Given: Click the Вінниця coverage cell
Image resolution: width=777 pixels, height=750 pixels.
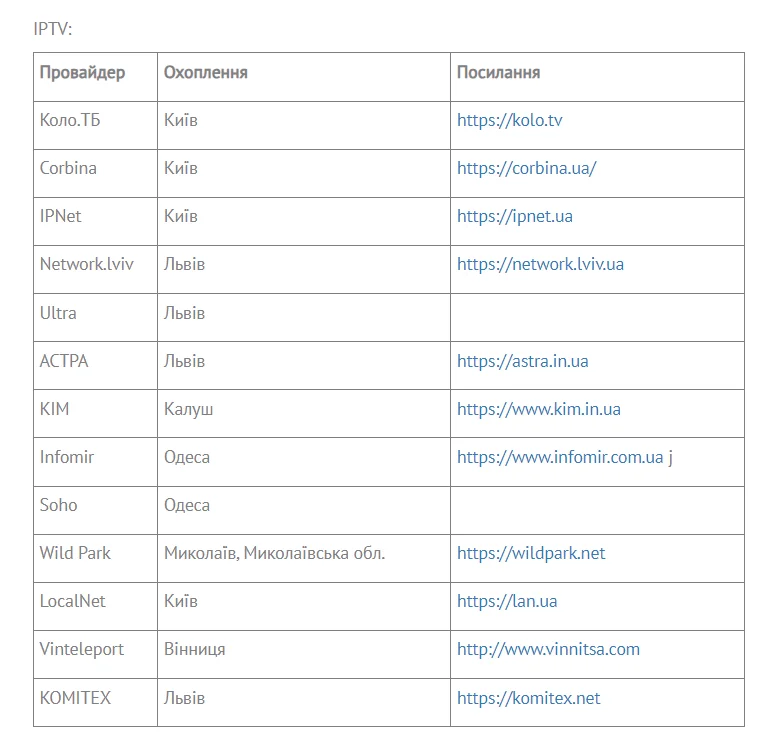Looking at the screenshot, I should coord(194,649).
